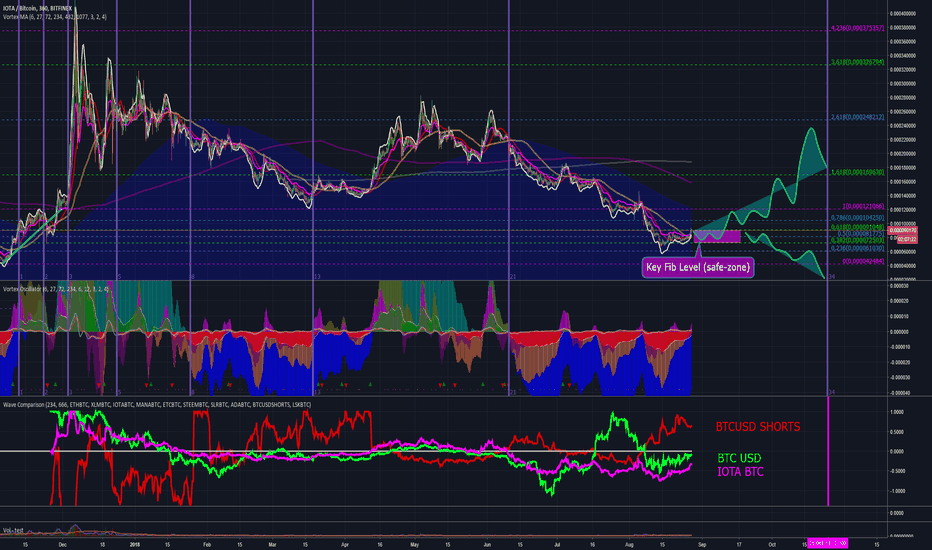Click the 'May' label on the time axis
Image resolution: width=932 pixels, height=550 pixels.
pos(414,544)
